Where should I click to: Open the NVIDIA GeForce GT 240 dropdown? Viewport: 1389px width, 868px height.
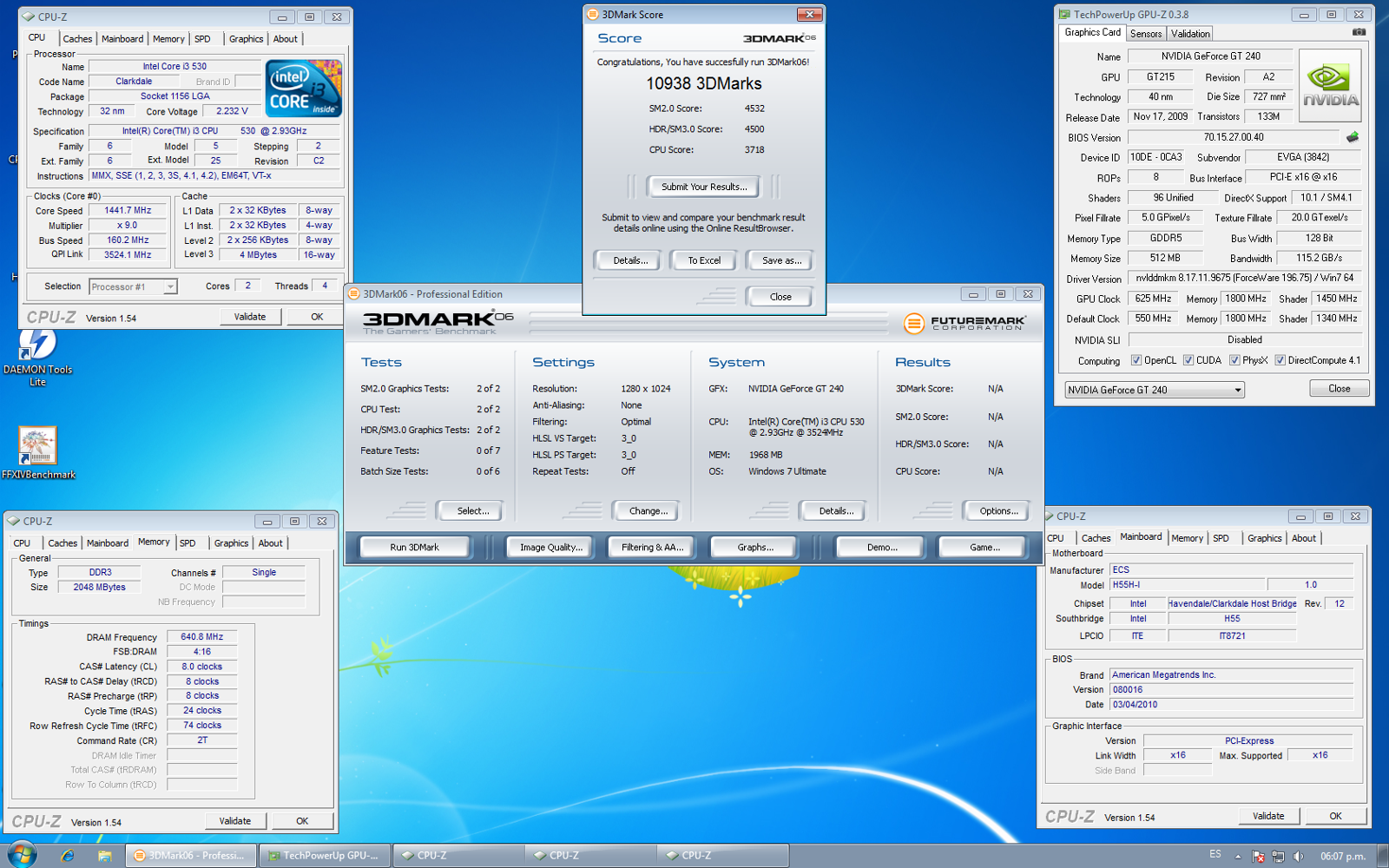coord(1155,390)
